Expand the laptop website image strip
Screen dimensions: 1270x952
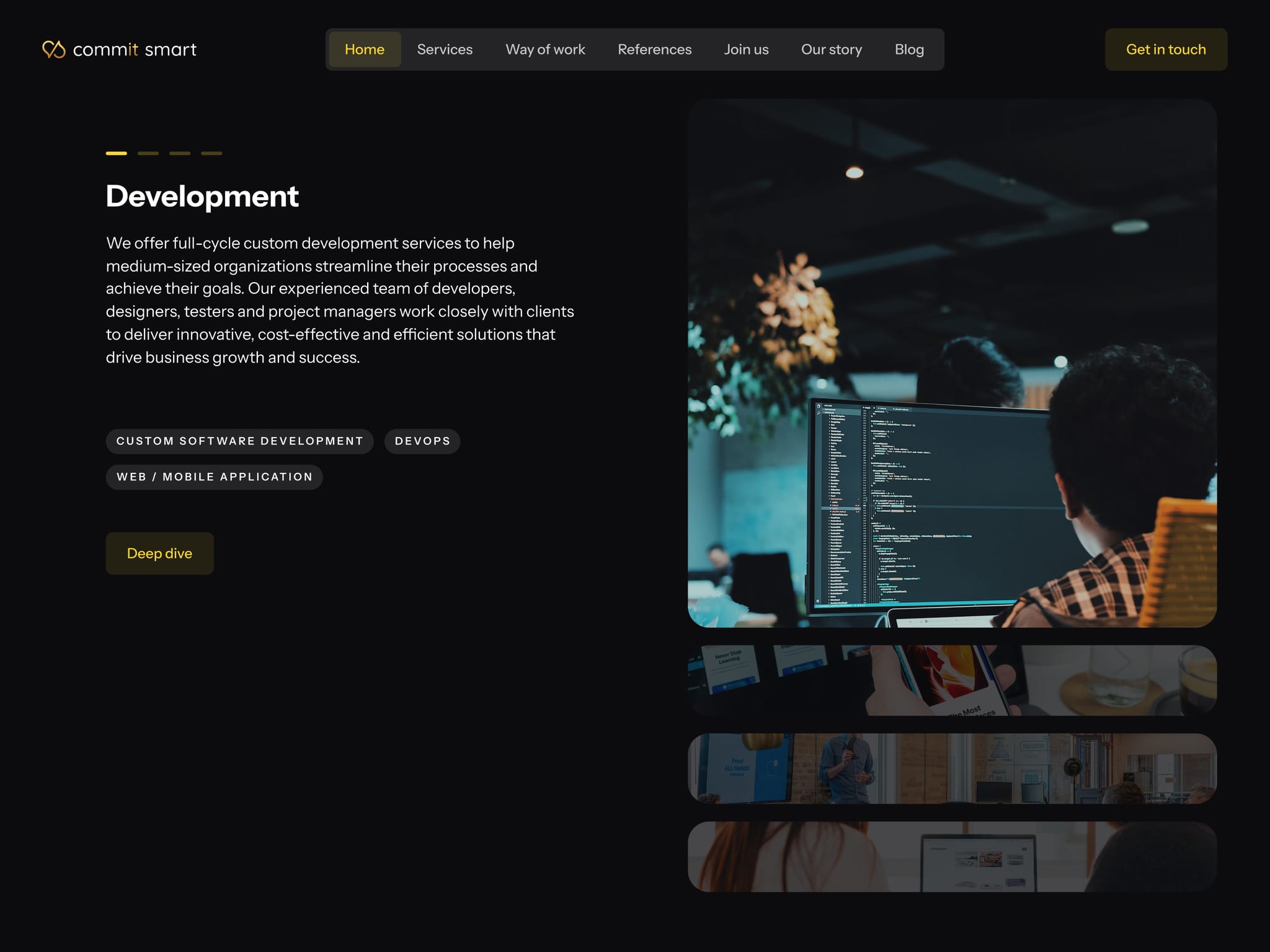(952, 857)
